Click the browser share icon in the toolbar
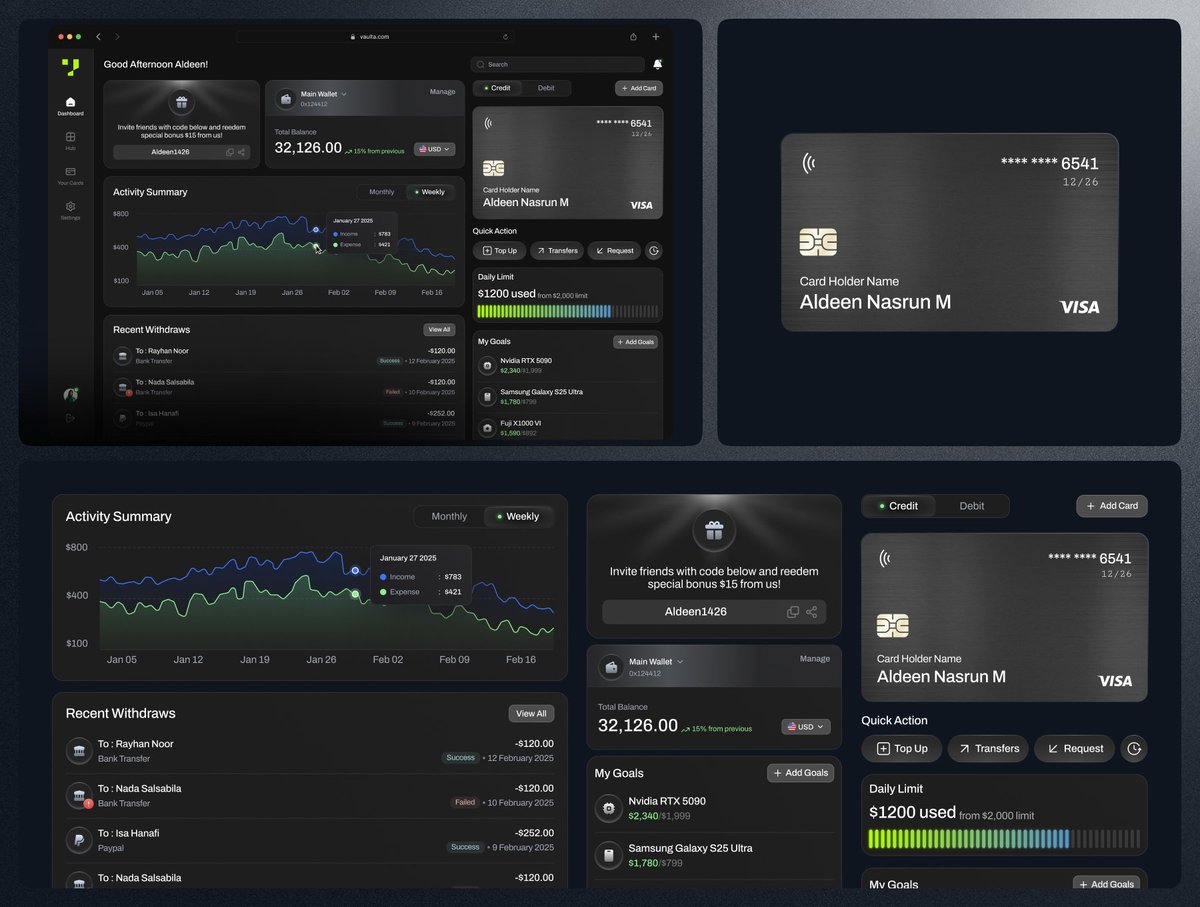Image resolution: width=1200 pixels, height=907 pixels. point(633,37)
